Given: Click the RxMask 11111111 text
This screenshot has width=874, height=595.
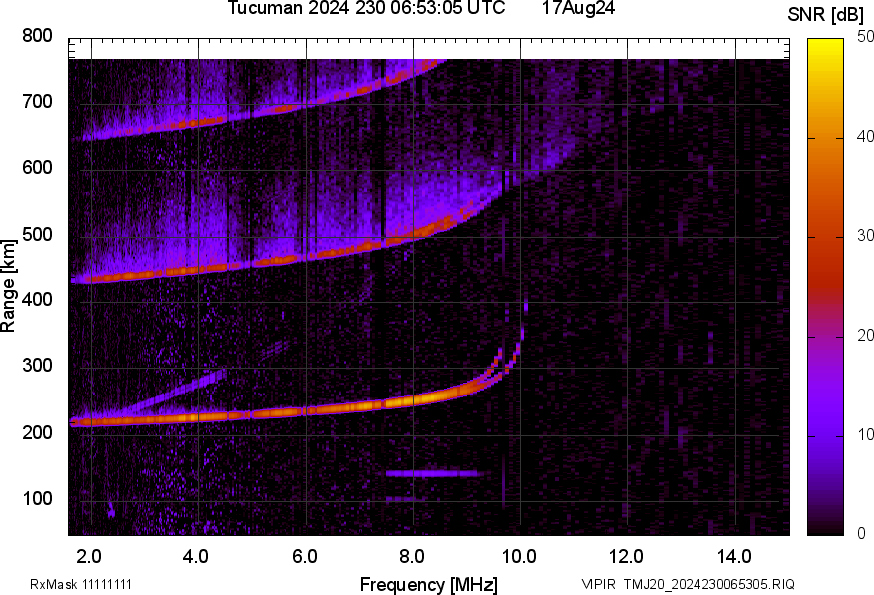Looking at the screenshot, I should (x=81, y=584).
